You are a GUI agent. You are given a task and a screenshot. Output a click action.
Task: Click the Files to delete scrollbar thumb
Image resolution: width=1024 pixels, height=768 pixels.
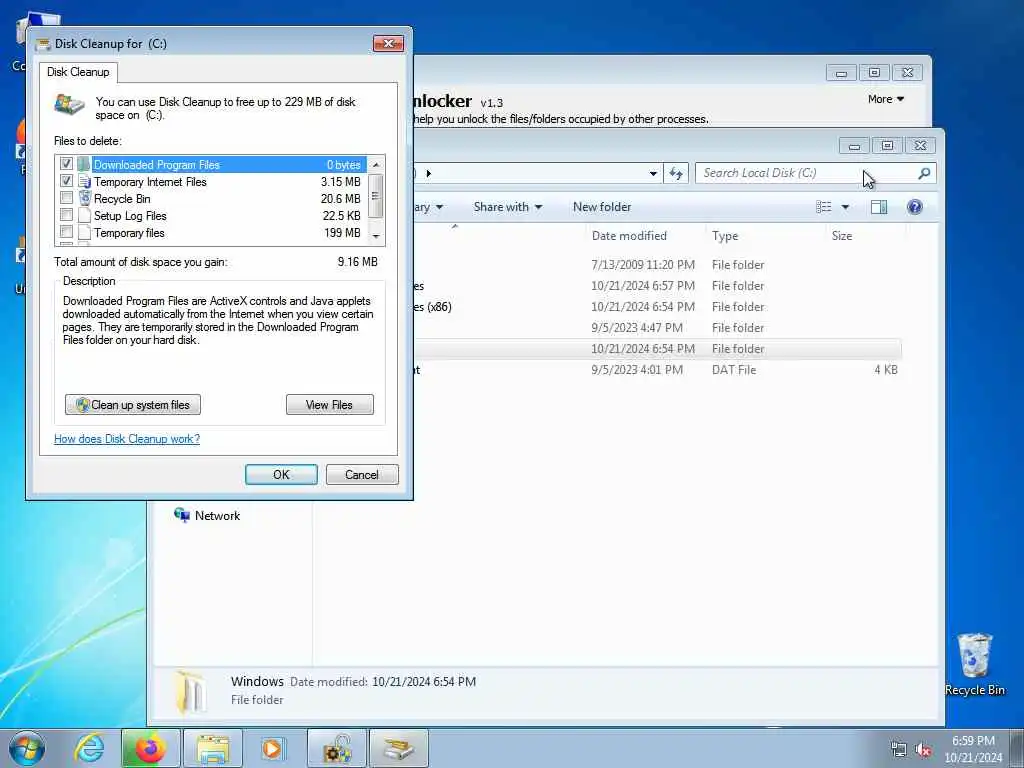tap(376, 196)
